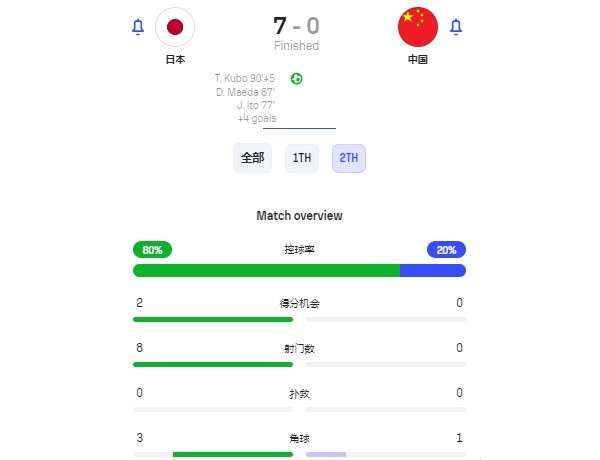The height and width of the screenshot is (460, 600).
Task: Switch to the 1TH first-half tab
Action: [x=302, y=158]
